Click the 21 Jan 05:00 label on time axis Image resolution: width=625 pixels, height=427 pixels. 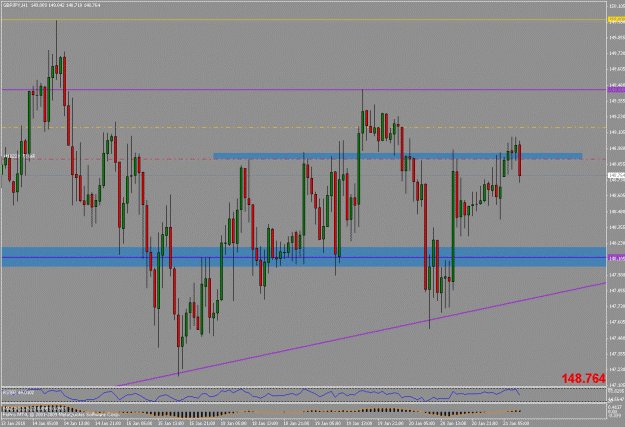tap(516, 423)
